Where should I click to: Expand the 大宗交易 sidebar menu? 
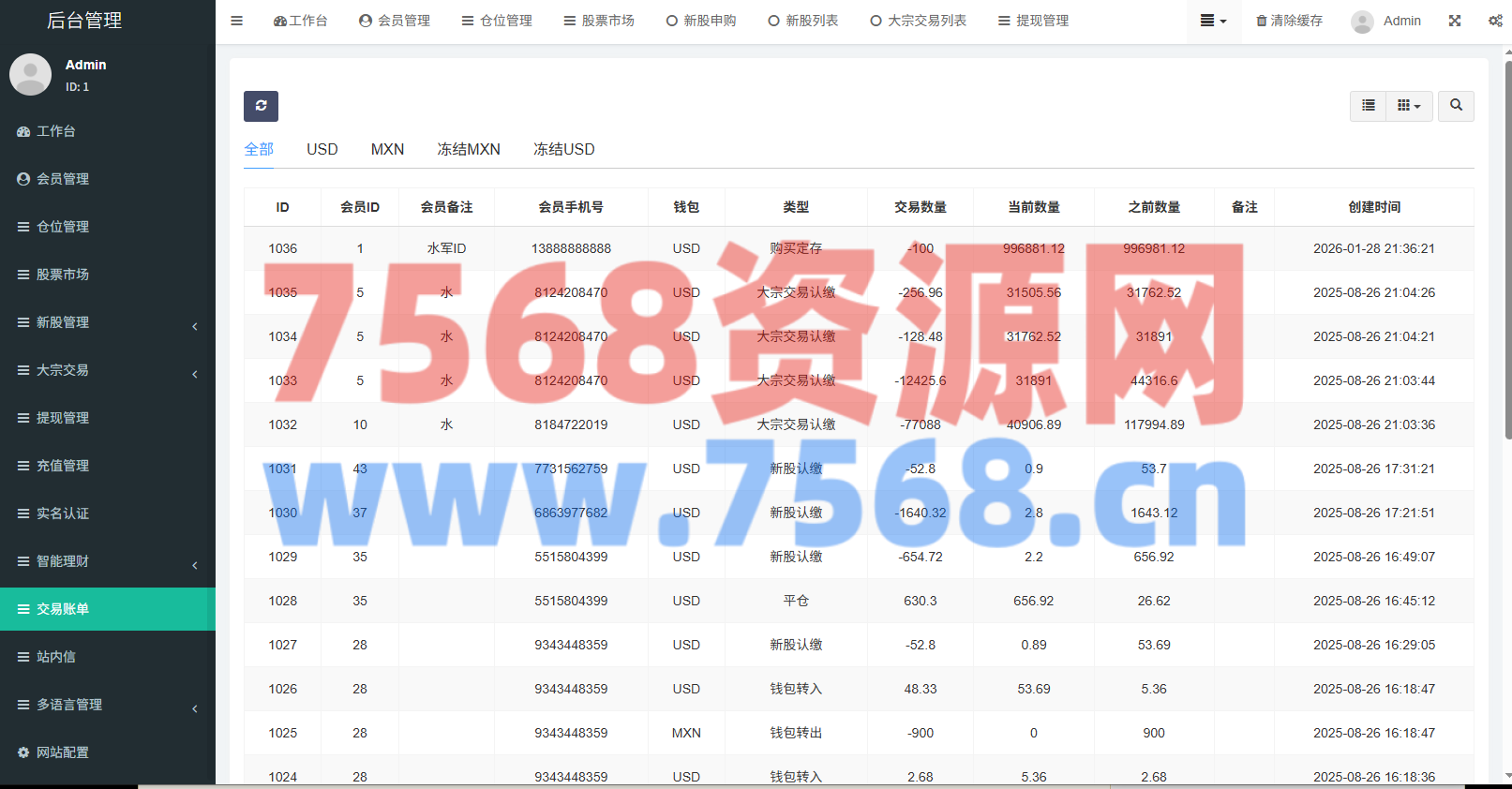coord(108,370)
